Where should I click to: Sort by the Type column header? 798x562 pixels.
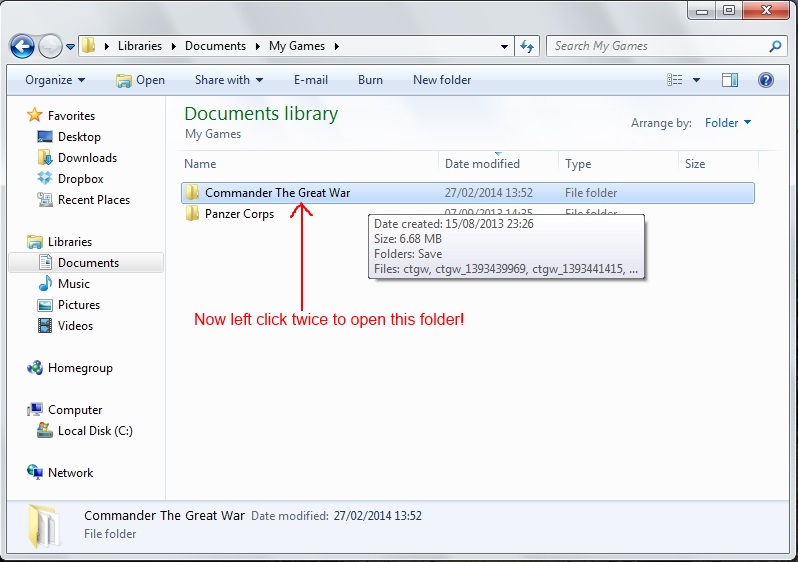(618, 164)
